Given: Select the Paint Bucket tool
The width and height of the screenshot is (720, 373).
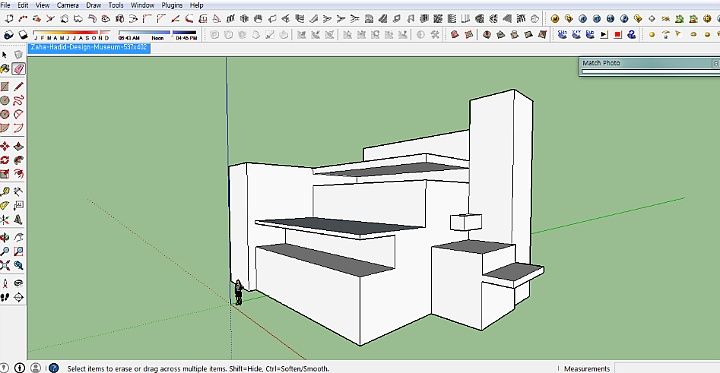Looking at the screenshot, I should pos(5,69).
